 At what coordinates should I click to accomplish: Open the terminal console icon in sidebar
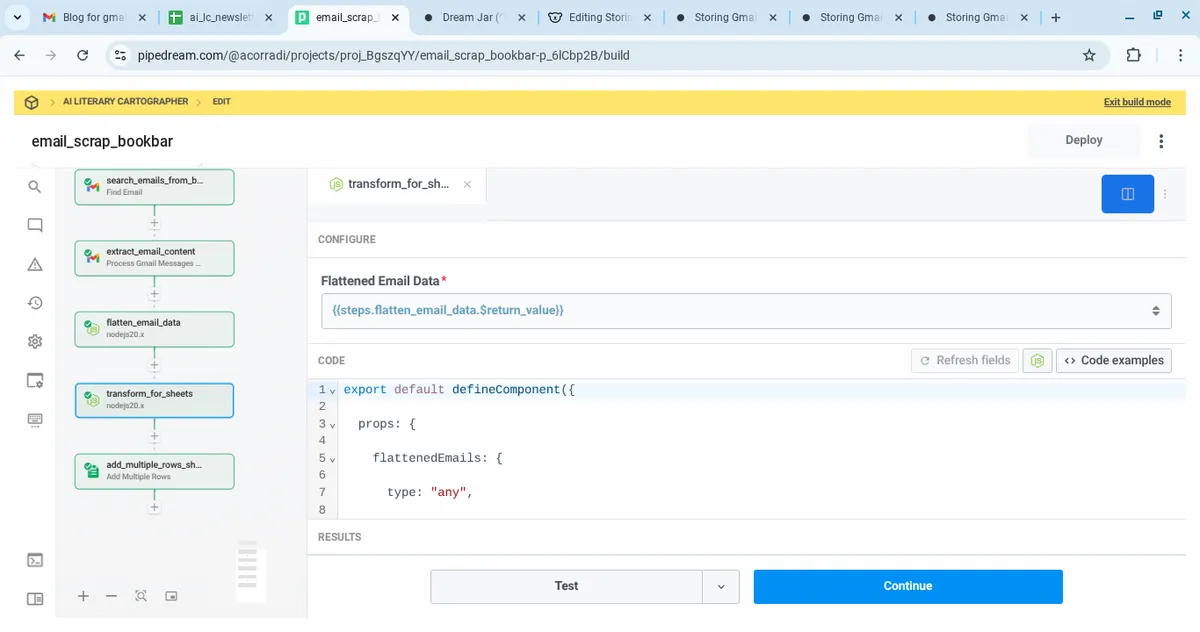click(35, 560)
